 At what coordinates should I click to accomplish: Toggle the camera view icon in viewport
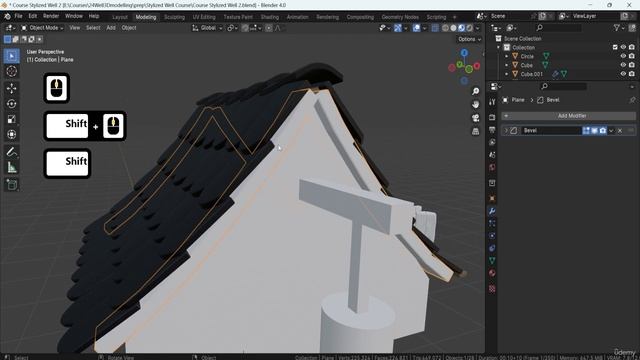(476, 118)
